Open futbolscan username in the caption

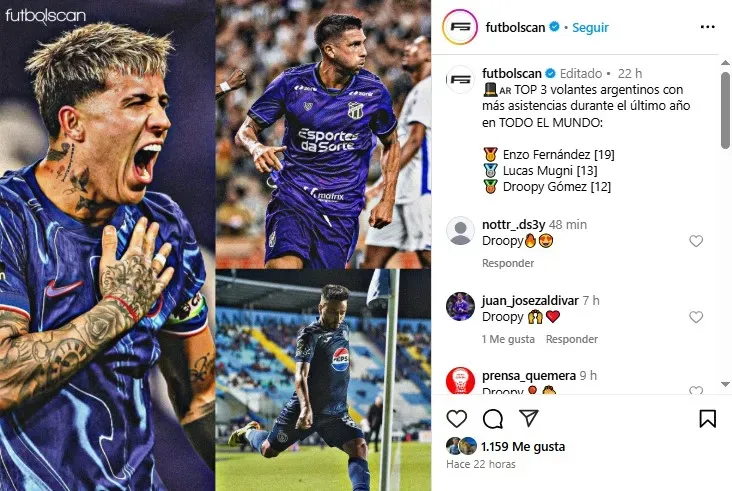click(512, 73)
